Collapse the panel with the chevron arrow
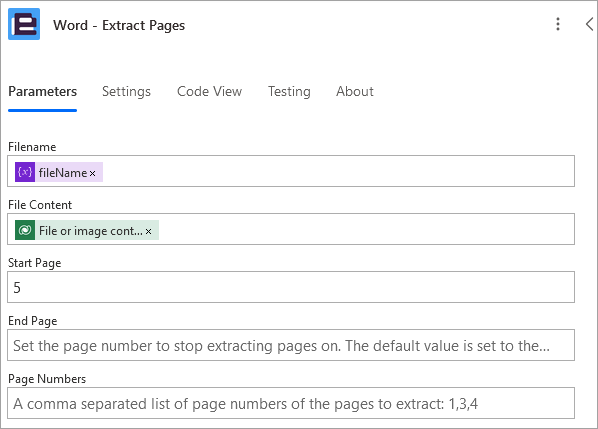The height and width of the screenshot is (429, 598). (x=589, y=24)
